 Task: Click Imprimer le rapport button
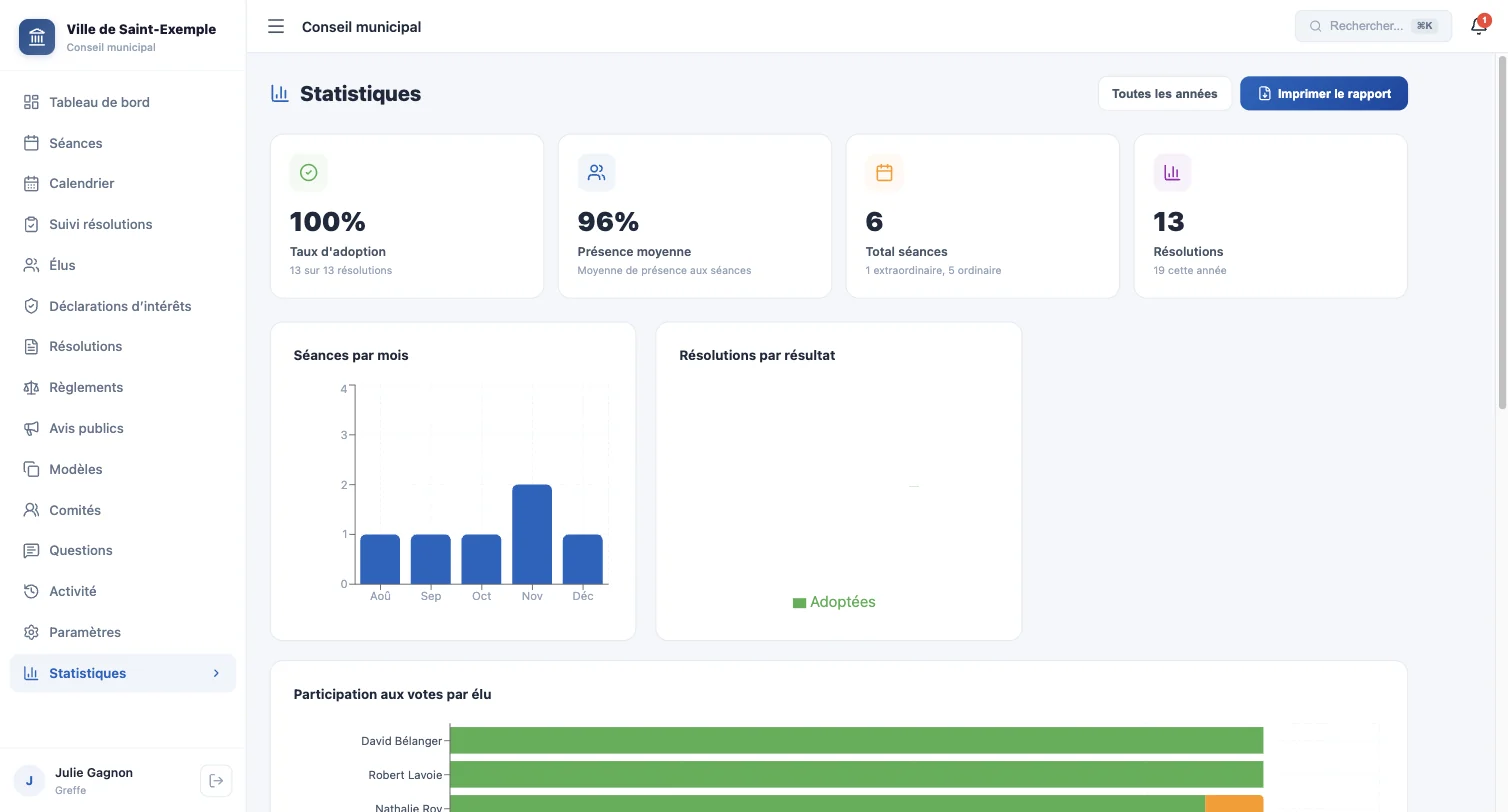[x=1324, y=94]
